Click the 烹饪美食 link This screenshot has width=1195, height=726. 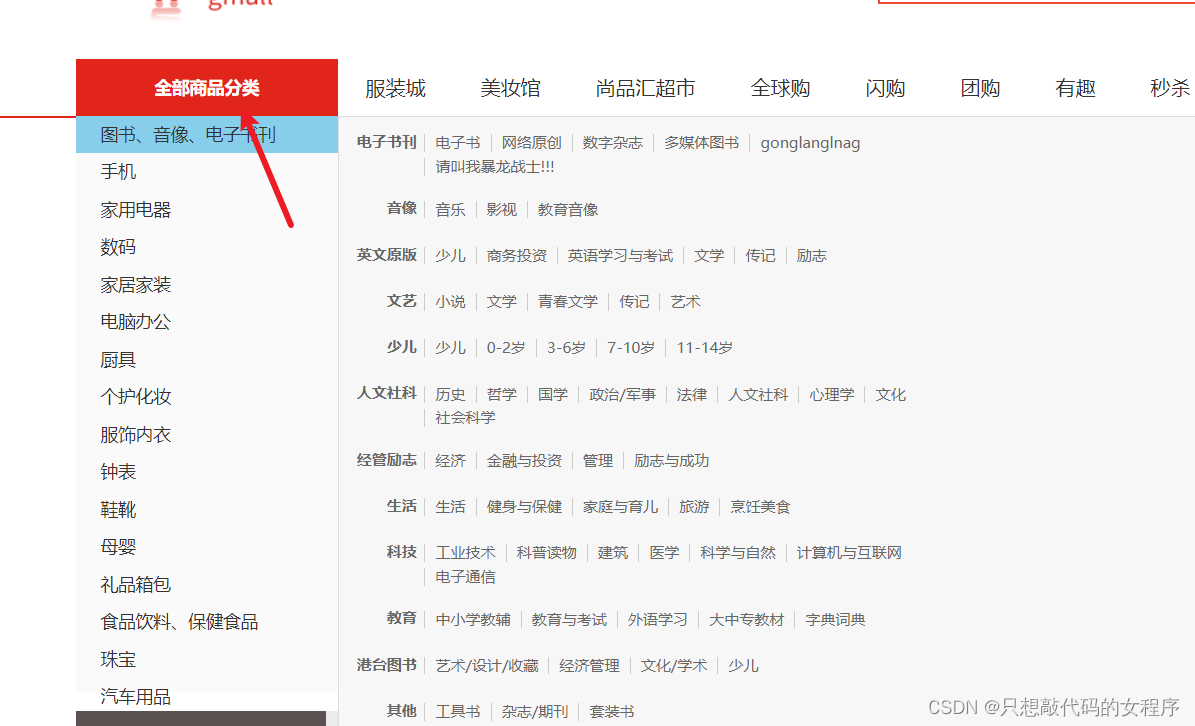760,507
